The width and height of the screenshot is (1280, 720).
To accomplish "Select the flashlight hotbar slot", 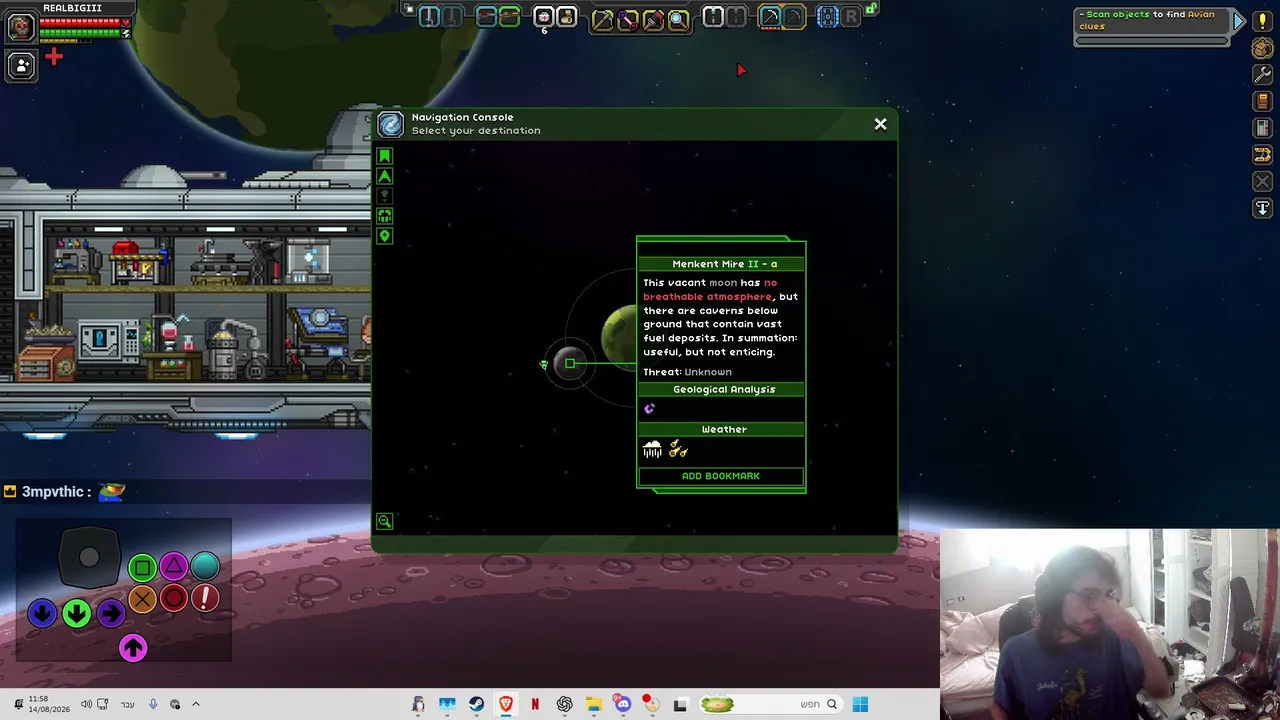I will click(713, 17).
